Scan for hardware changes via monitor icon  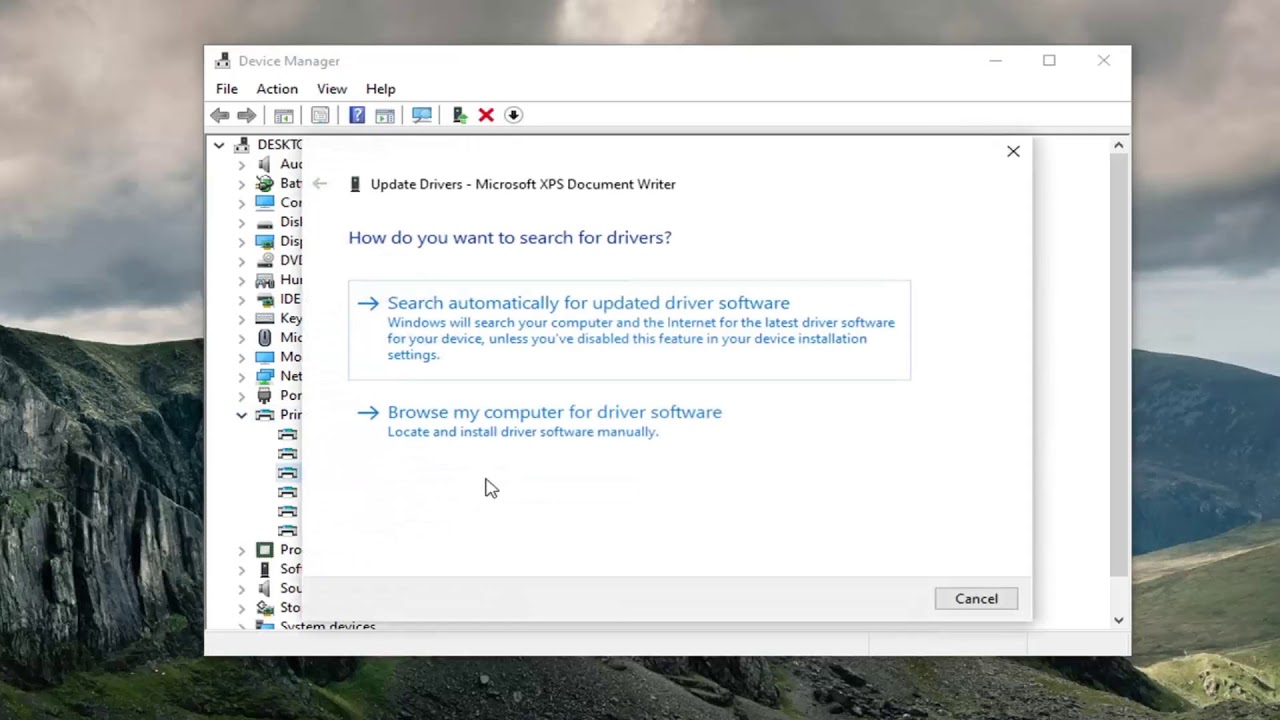(x=422, y=115)
